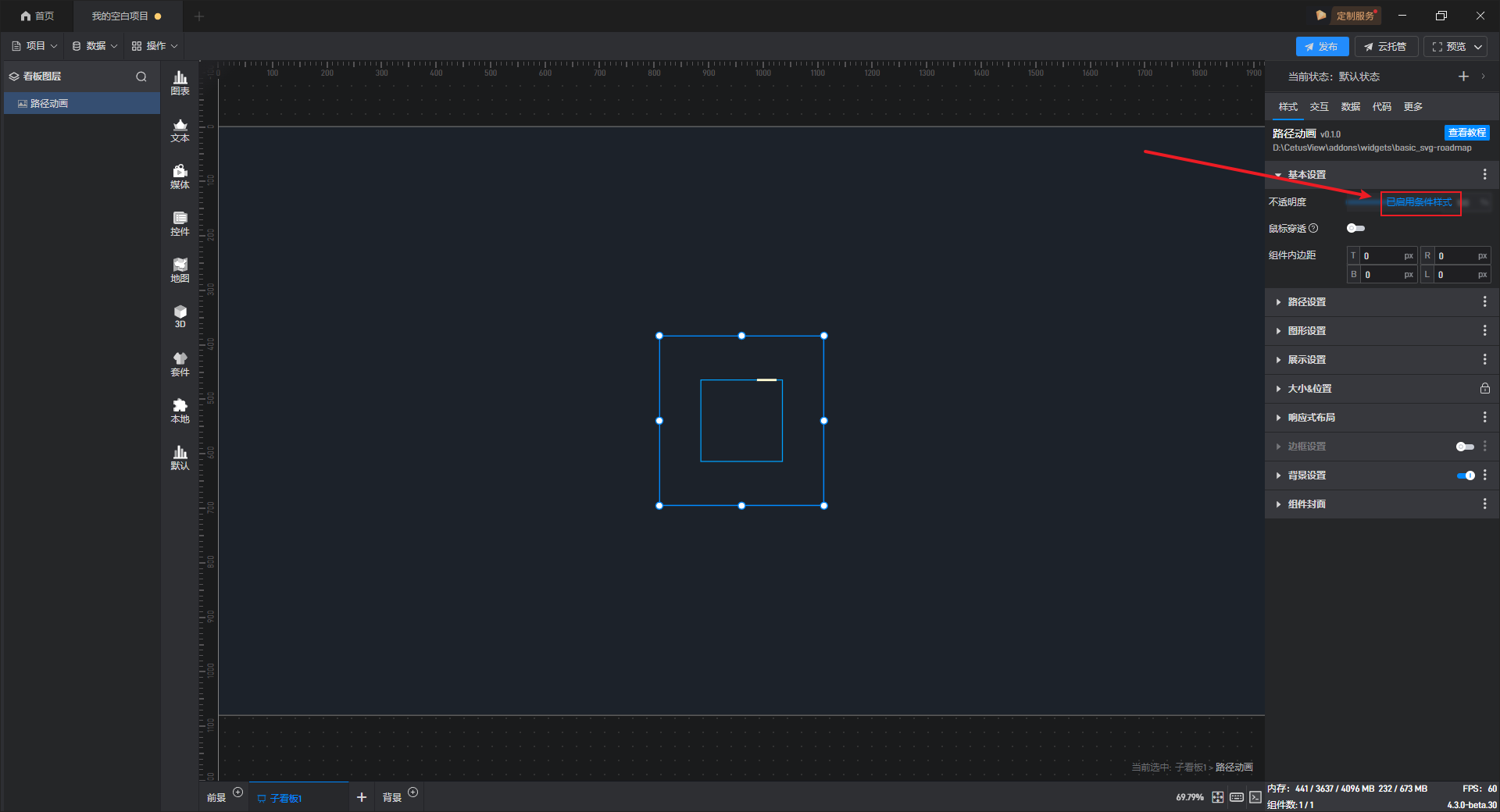Open 图形设置 section more options

tap(1484, 331)
